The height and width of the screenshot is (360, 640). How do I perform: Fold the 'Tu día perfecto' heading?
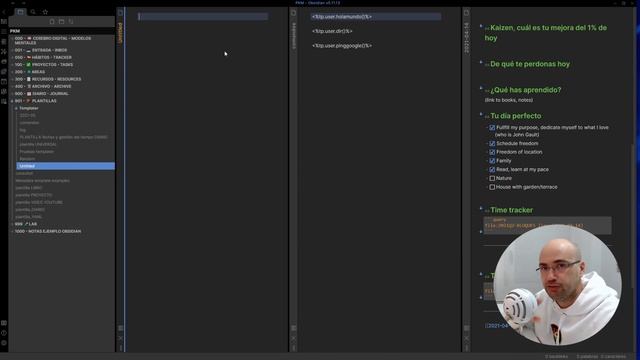coord(481,114)
